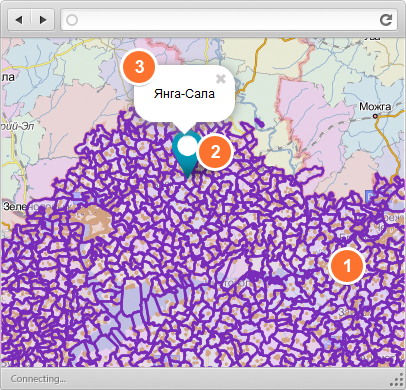This screenshot has height=390, width=406.
Task: Click the small isolated purple polygon near river
Action: pos(259,123)
